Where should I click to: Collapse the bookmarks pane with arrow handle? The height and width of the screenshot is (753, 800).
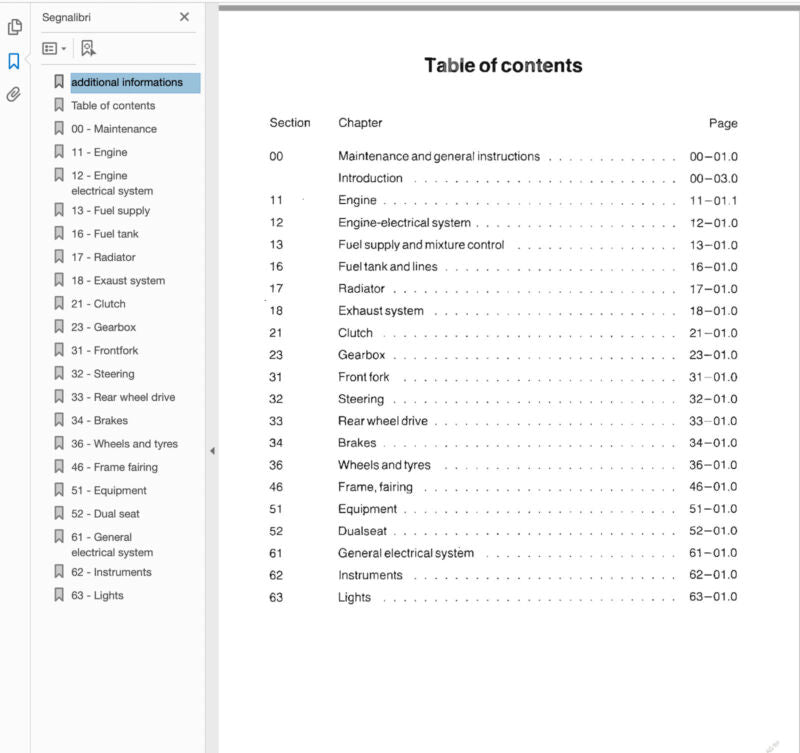pyautogui.click(x=212, y=451)
